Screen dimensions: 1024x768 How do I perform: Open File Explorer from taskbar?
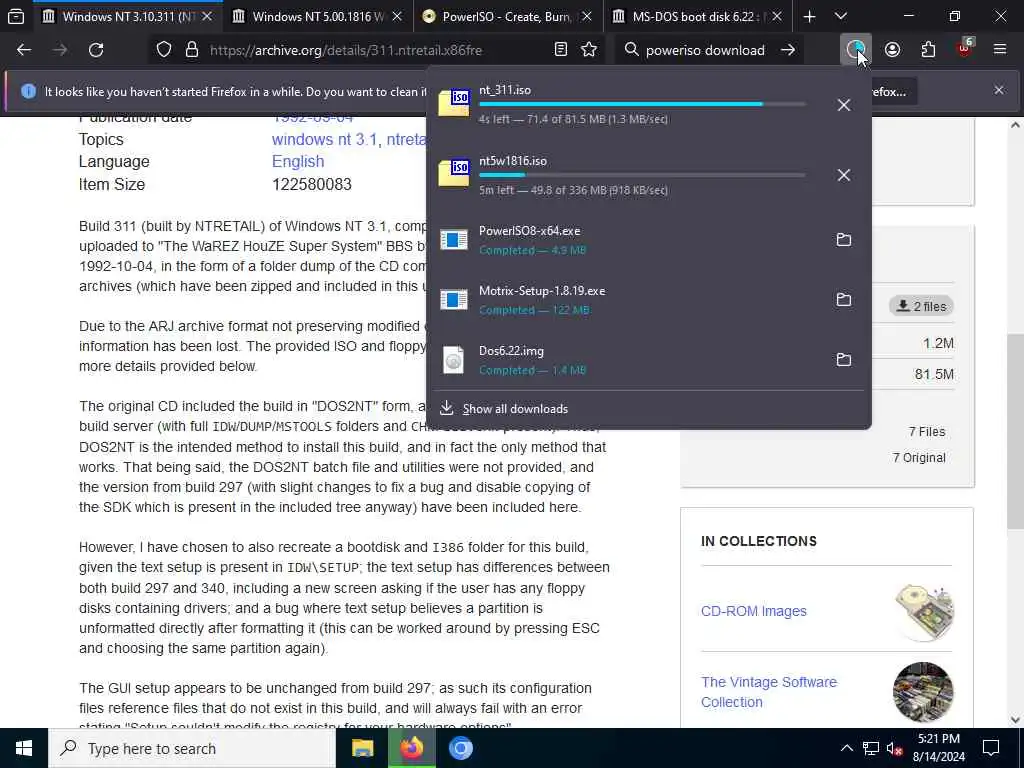362,748
